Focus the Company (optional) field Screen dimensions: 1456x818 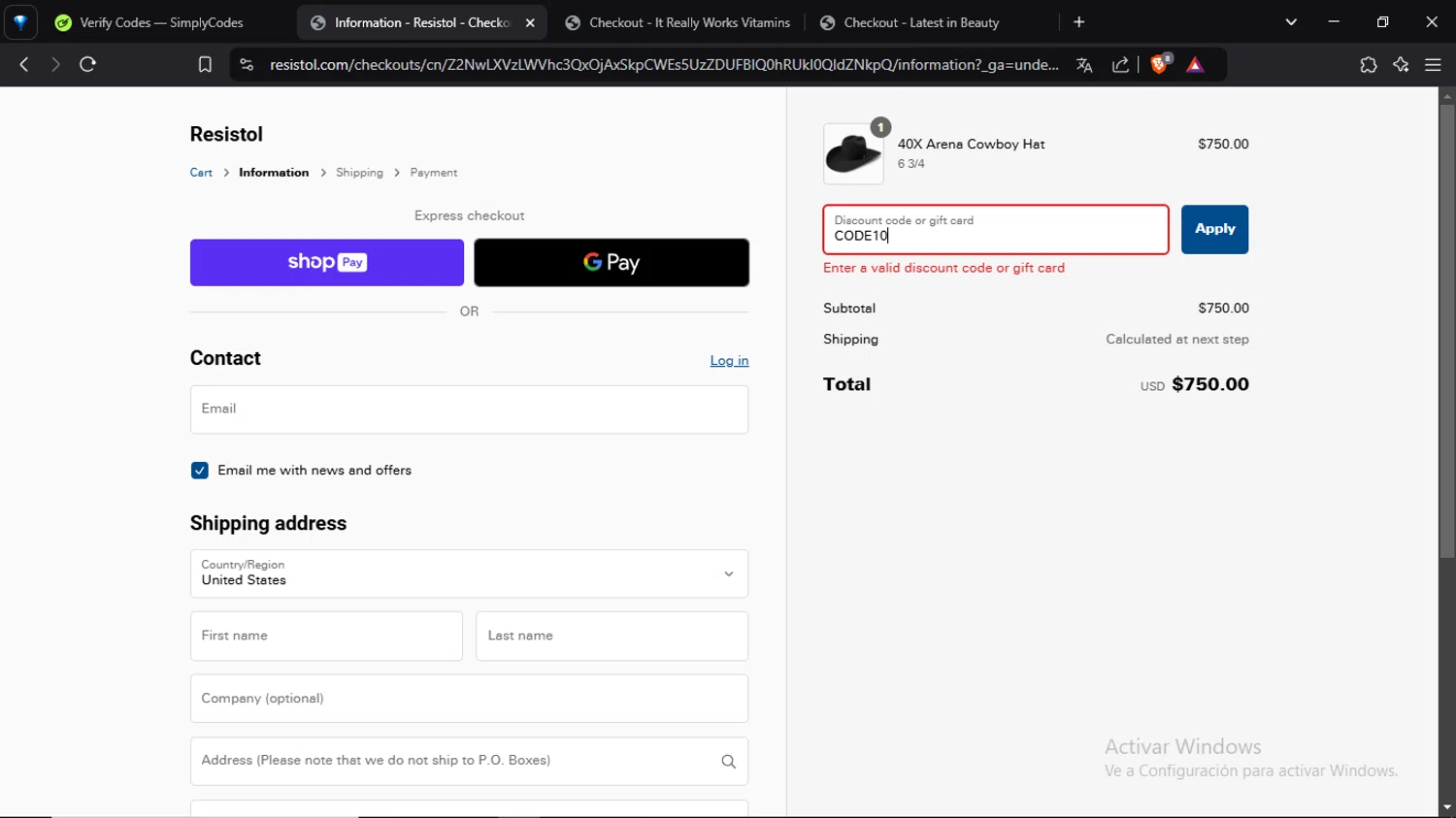[469, 699]
